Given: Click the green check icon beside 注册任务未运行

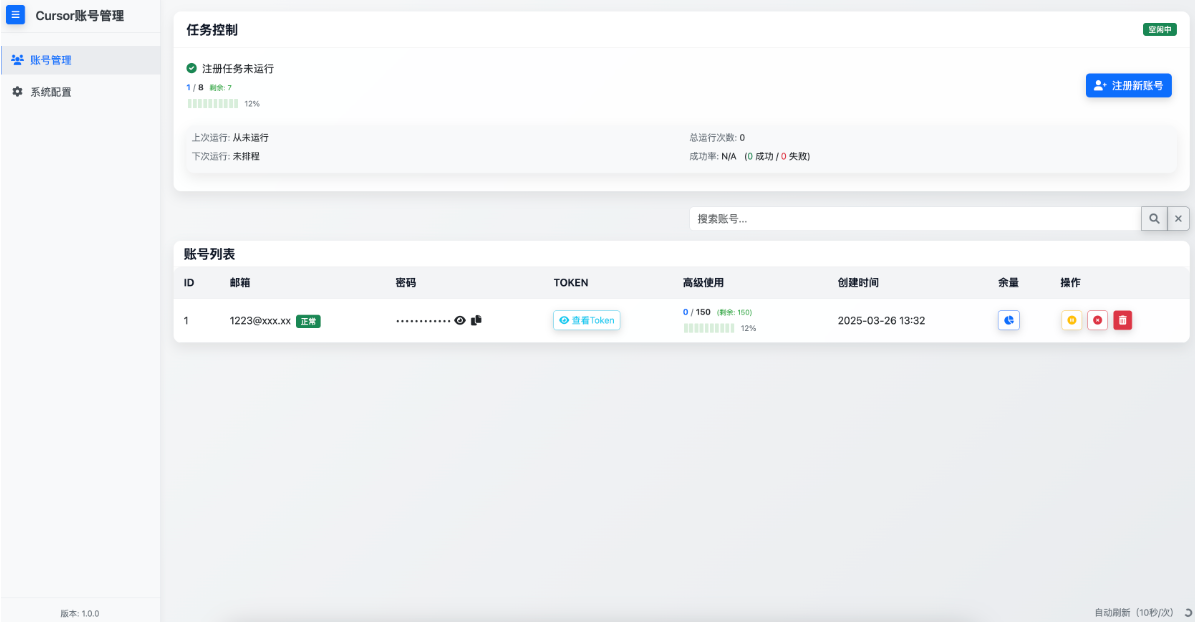Looking at the screenshot, I should coord(191,68).
